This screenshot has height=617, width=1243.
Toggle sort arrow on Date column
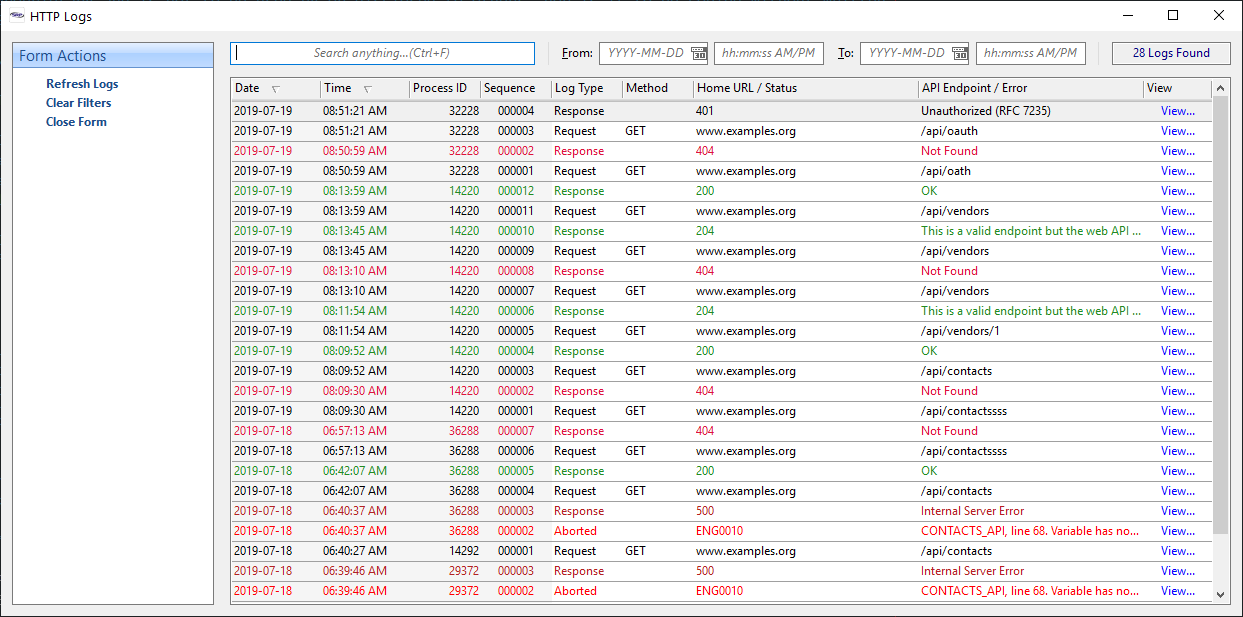point(276,89)
